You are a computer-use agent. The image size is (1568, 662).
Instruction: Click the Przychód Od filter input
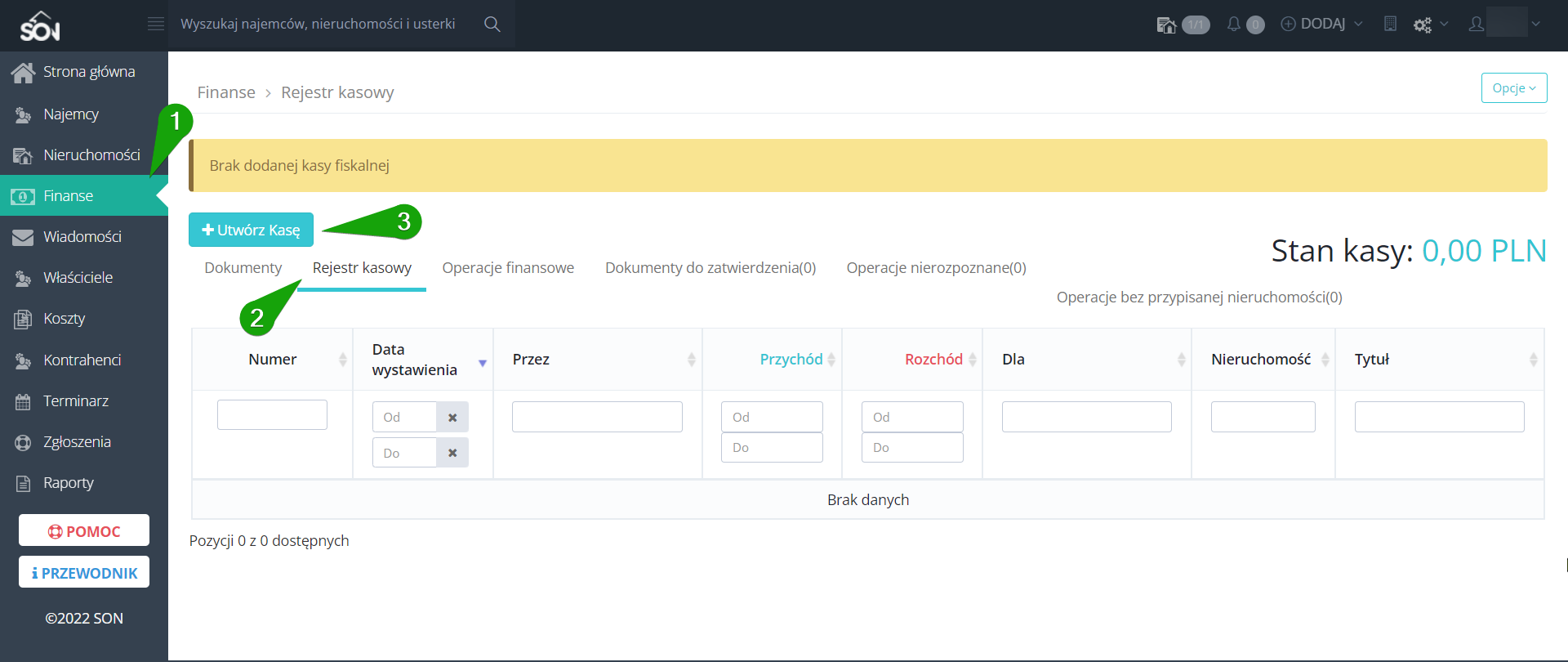click(772, 417)
